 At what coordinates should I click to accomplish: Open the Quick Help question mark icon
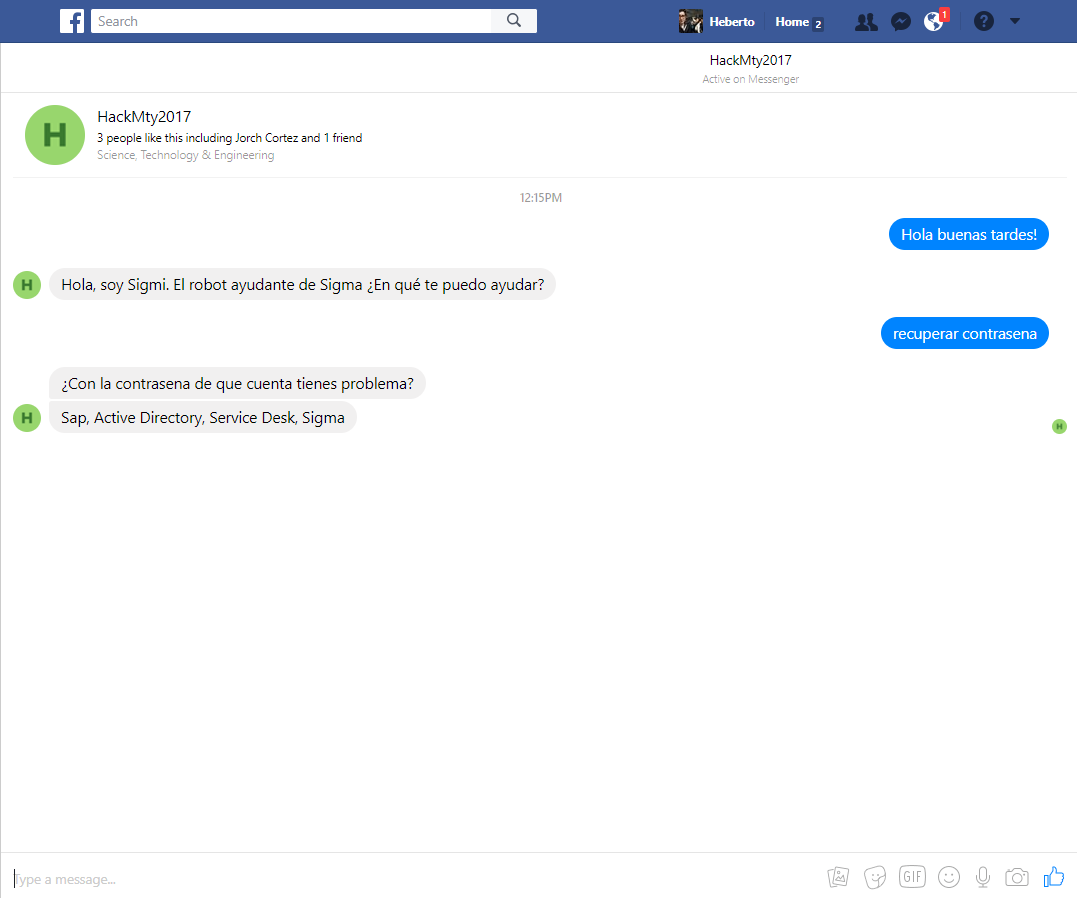[984, 21]
